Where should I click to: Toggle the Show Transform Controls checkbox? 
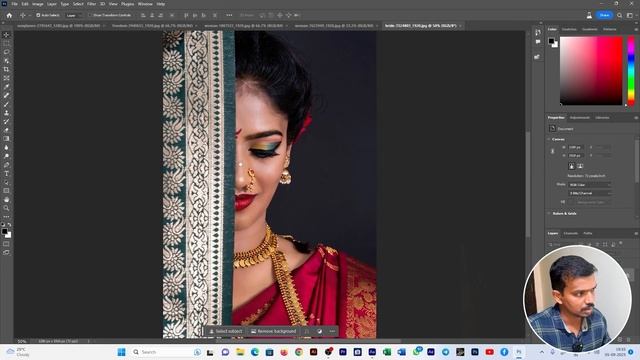[91, 15]
